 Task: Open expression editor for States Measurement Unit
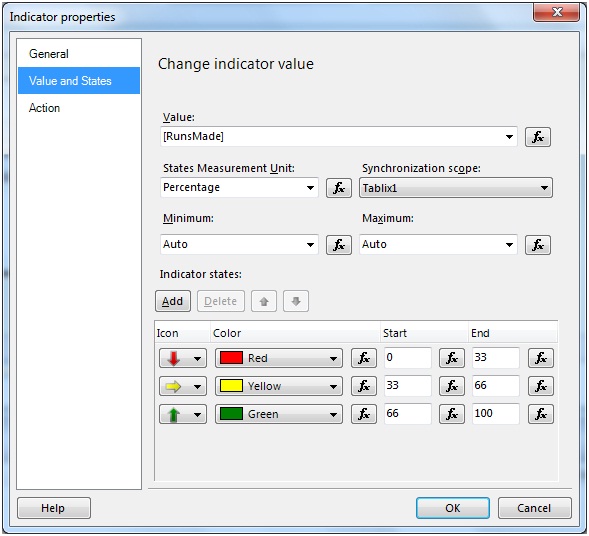[x=339, y=188]
